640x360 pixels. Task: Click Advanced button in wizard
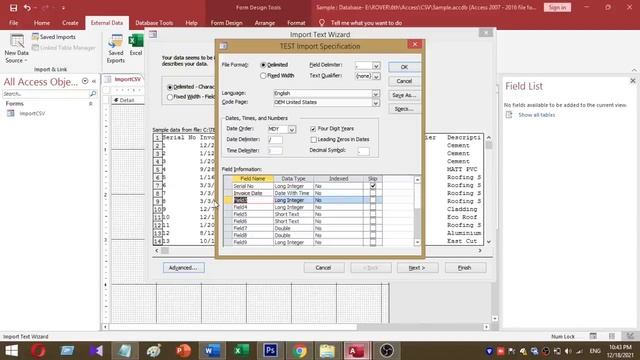coord(184,268)
